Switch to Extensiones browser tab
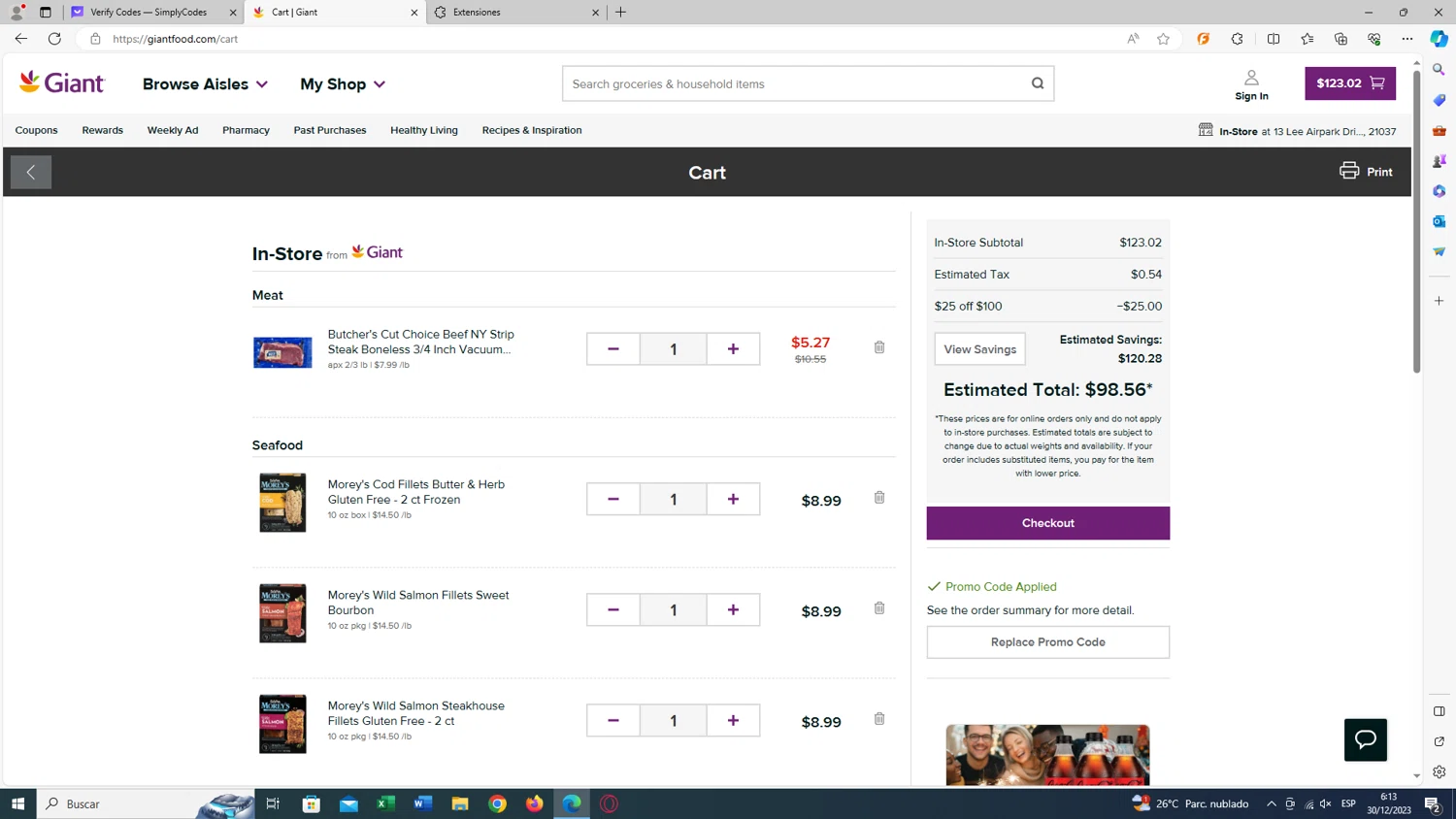The width and height of the screenshot is (1456, 819). (x=516, y=13)
